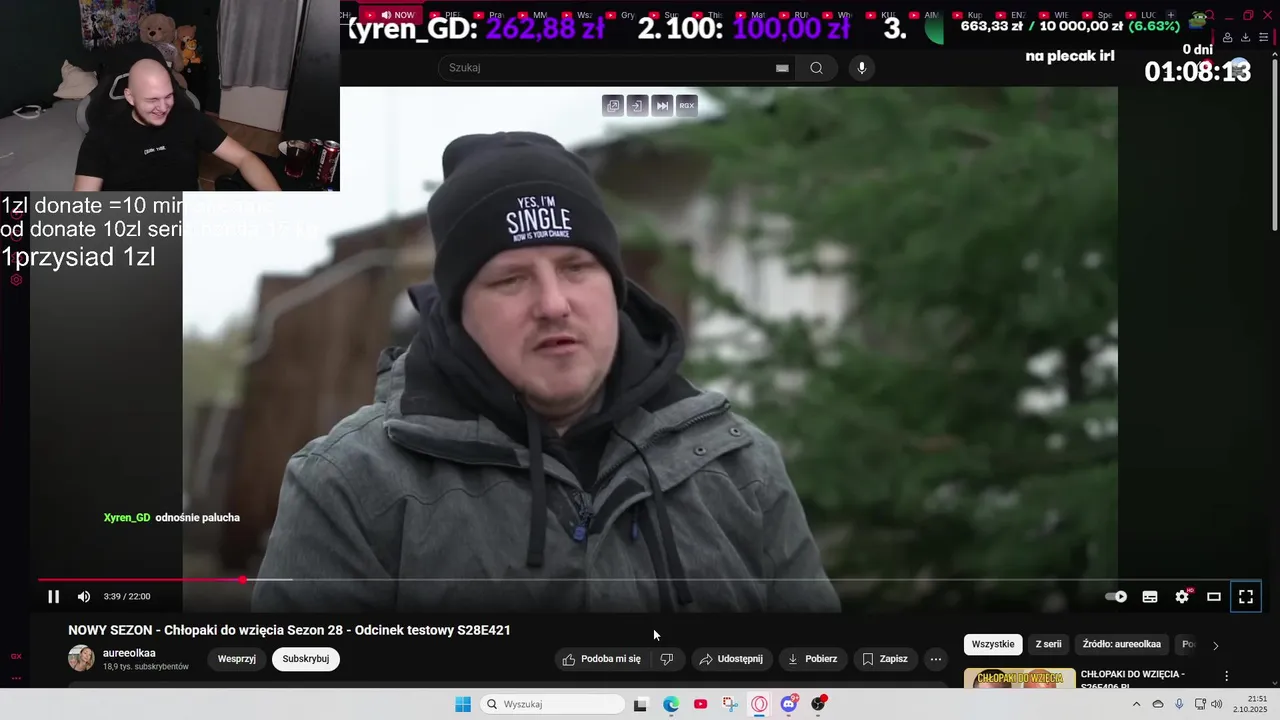Open the on-screen keyboard icon in search
Image resolution: width=1280 pixels, height=720 pixels.
click(782, 68)
